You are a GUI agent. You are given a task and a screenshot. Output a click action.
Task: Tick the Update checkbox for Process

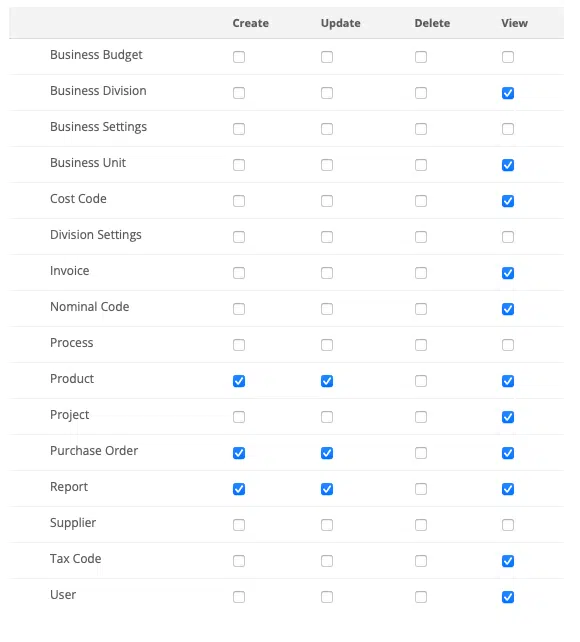coord(327,345)
